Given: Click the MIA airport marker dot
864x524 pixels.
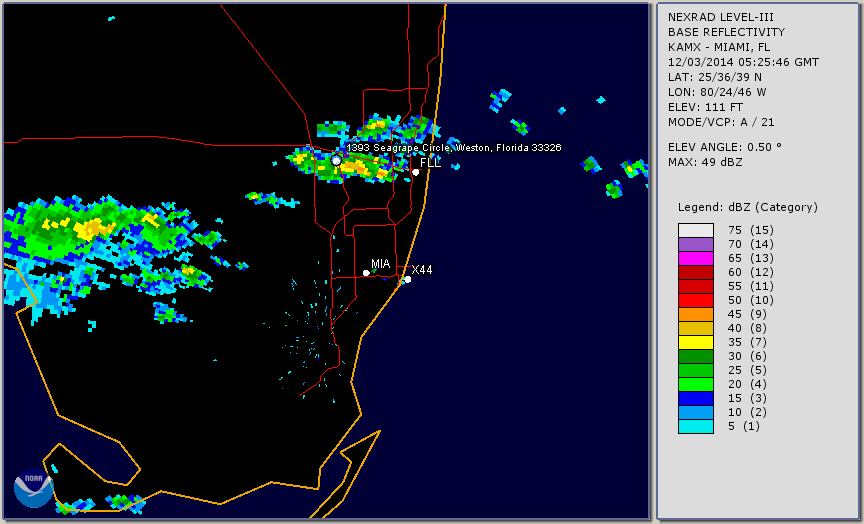Looking at the screenshot, I should point(366,273).
